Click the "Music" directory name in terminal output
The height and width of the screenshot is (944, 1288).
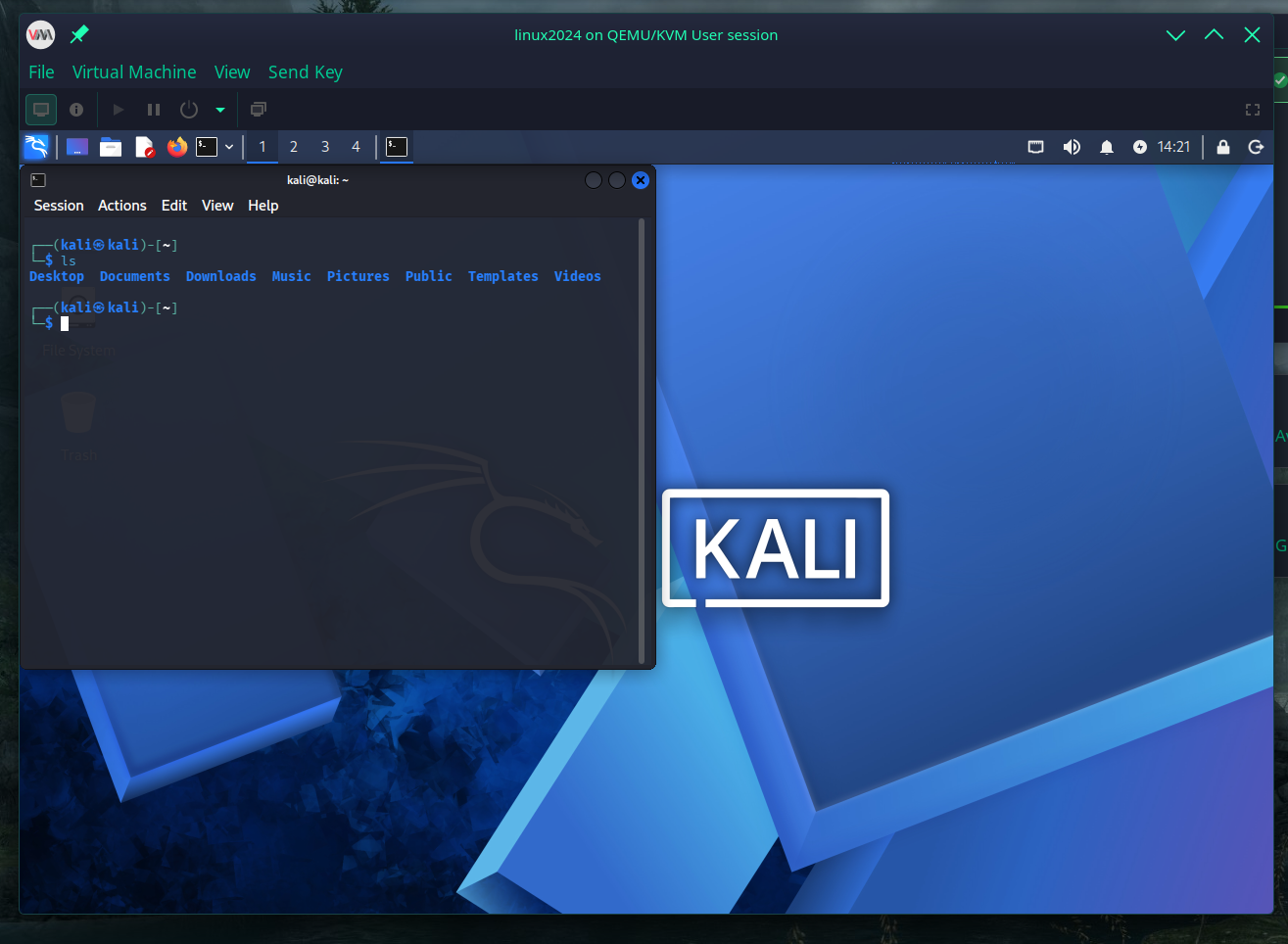[x=292, y=276]
